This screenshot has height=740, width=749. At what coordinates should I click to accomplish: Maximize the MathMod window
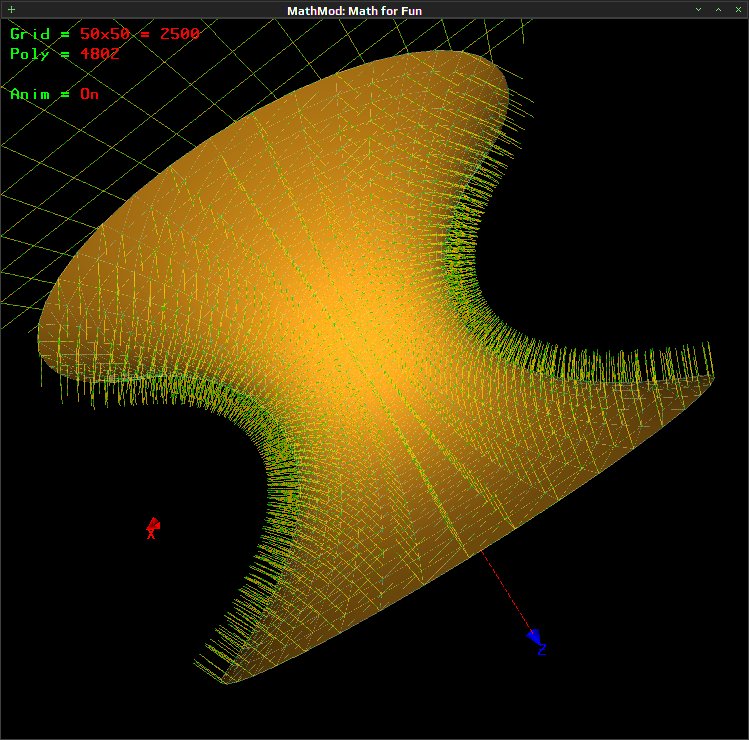pyautogui.click(x=718, y=10)
